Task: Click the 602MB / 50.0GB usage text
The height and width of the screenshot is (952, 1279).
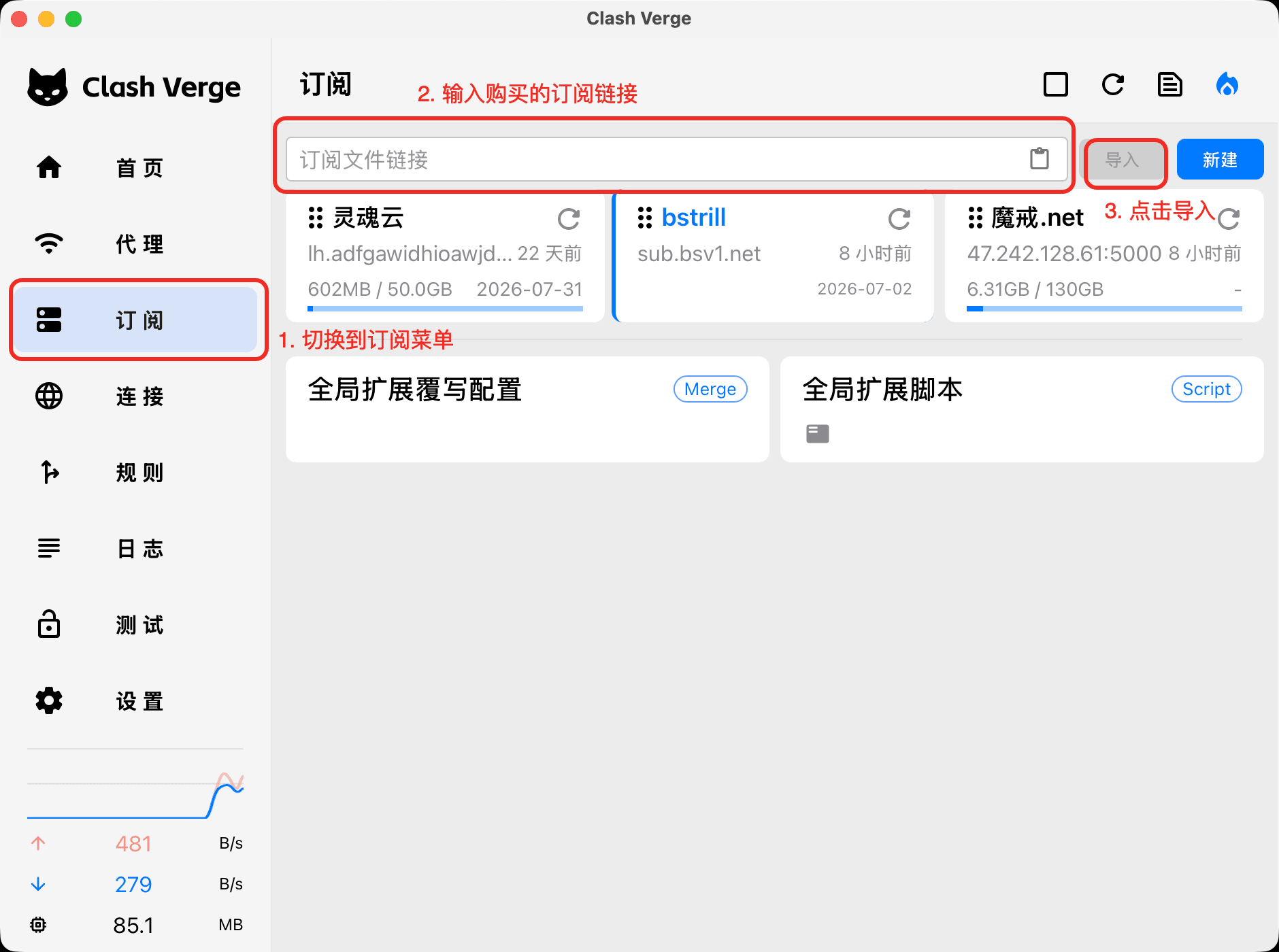Action: coord(380,289)
